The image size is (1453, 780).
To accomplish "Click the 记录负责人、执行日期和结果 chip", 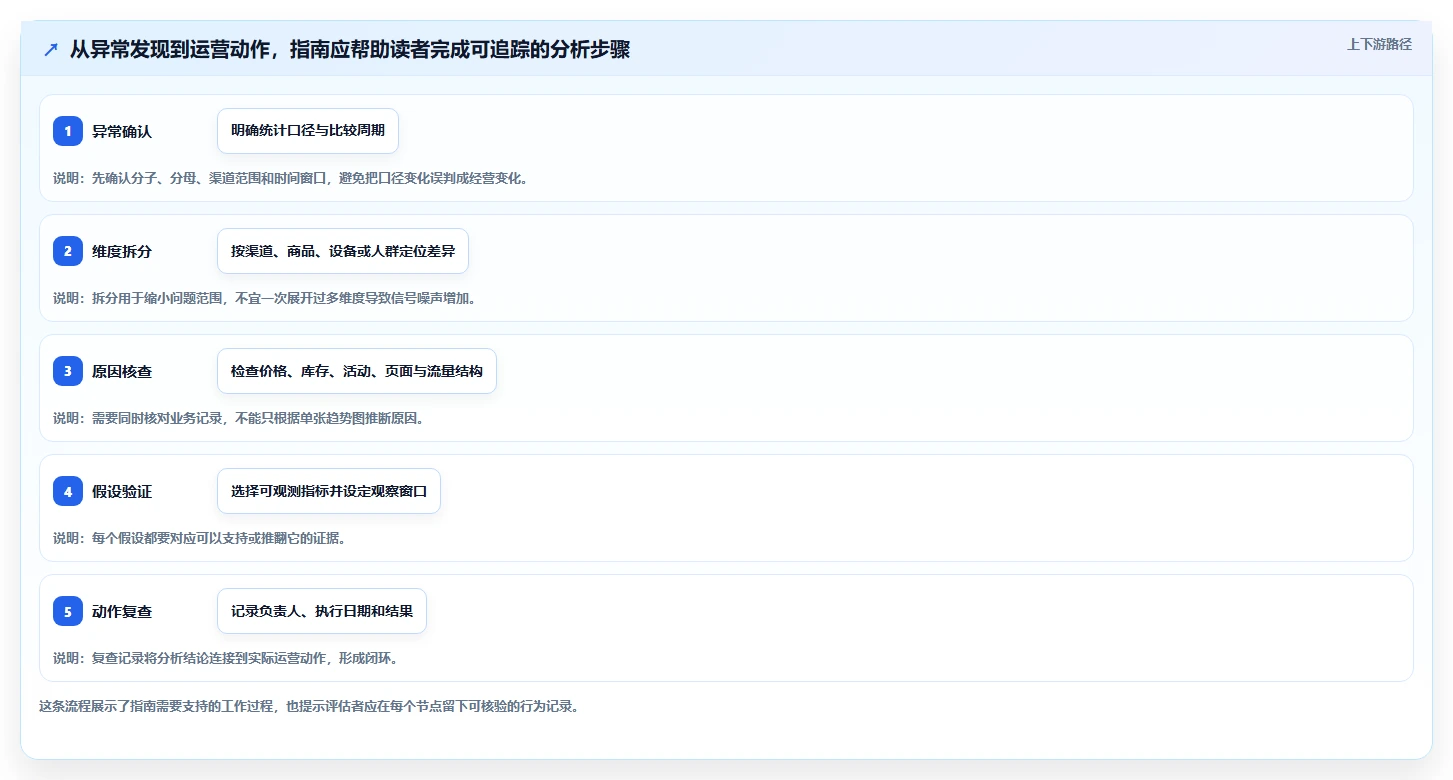I will tap(322, 611).
